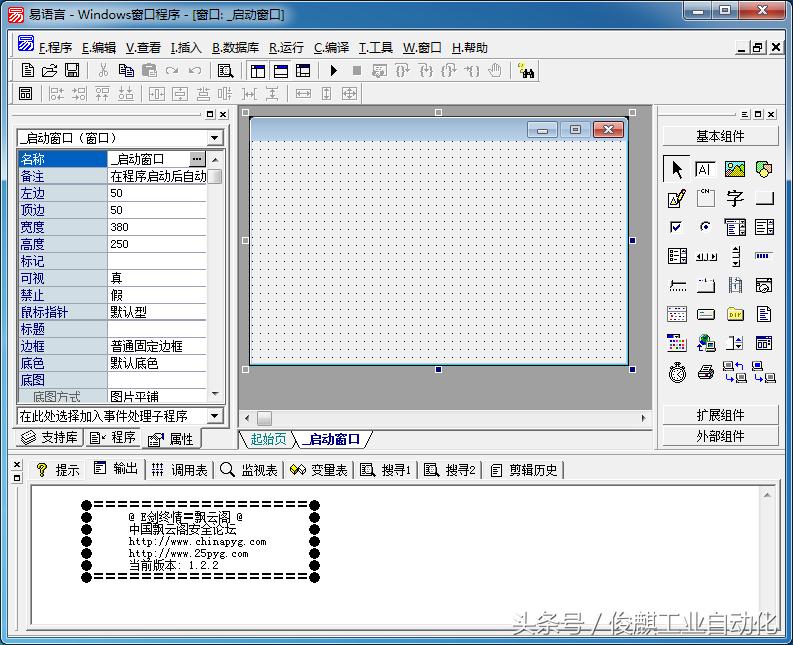Click the 外部组件 toolbox button
Image resolution: width=793 pixels, height=645 pixels.
pos(720,436)
